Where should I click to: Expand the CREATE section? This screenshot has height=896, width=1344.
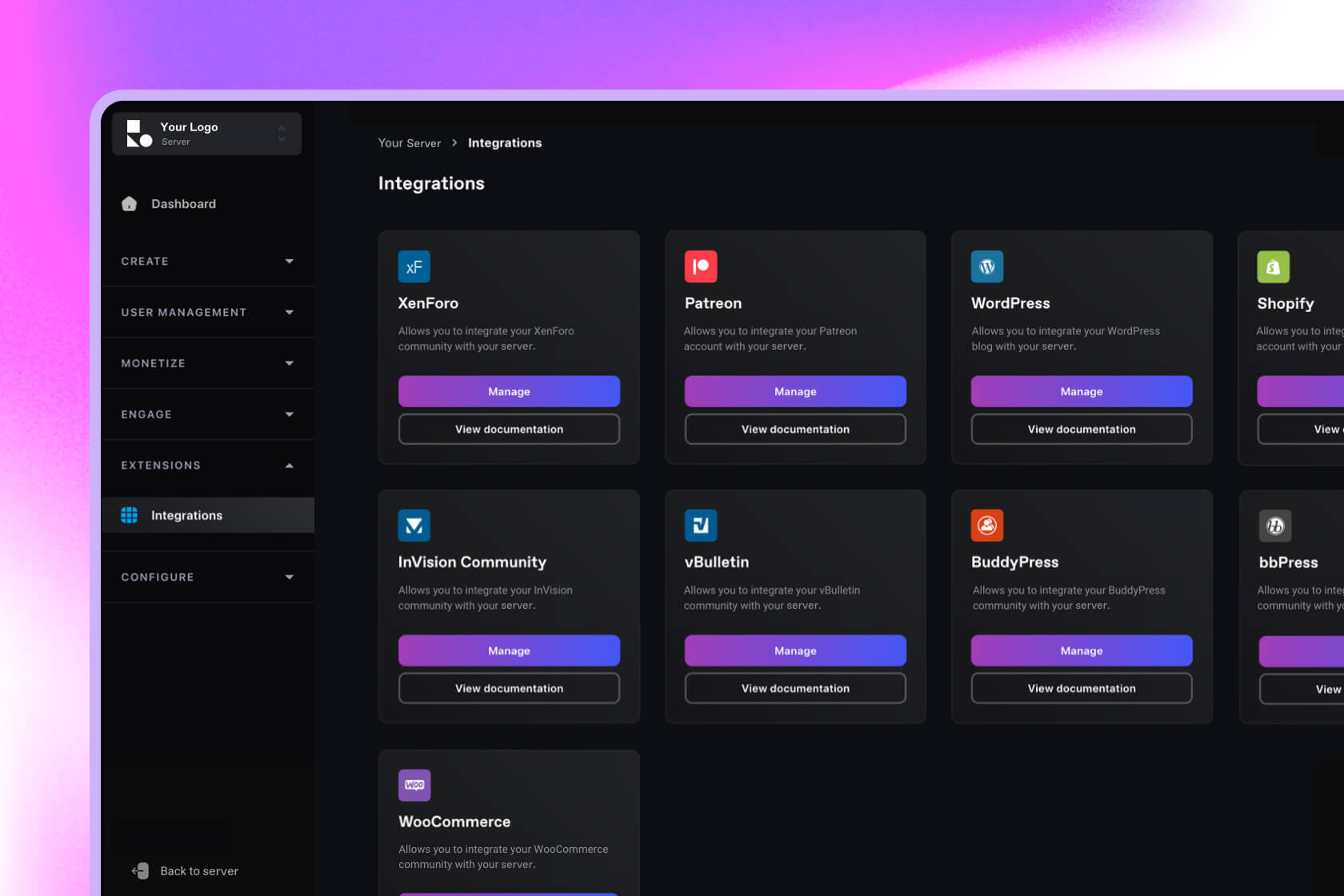click(208, 262)
